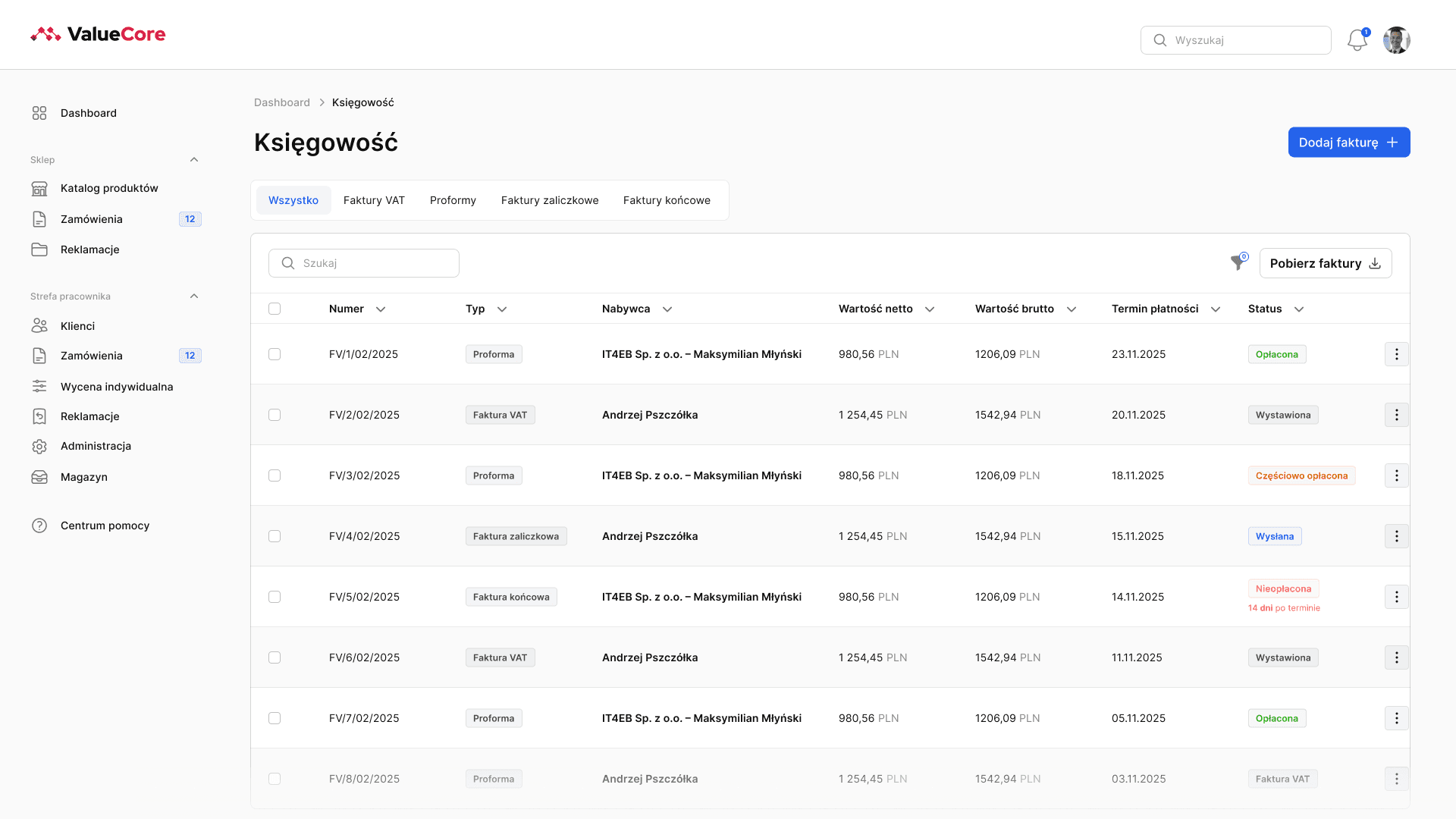Click the Dodaj fakturę button
Screen dimensions: 1456x819
[x=1348, y=143]
